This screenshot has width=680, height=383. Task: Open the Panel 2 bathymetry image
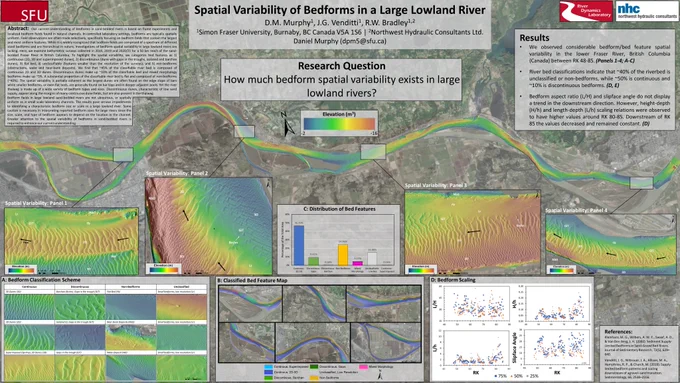209,226
